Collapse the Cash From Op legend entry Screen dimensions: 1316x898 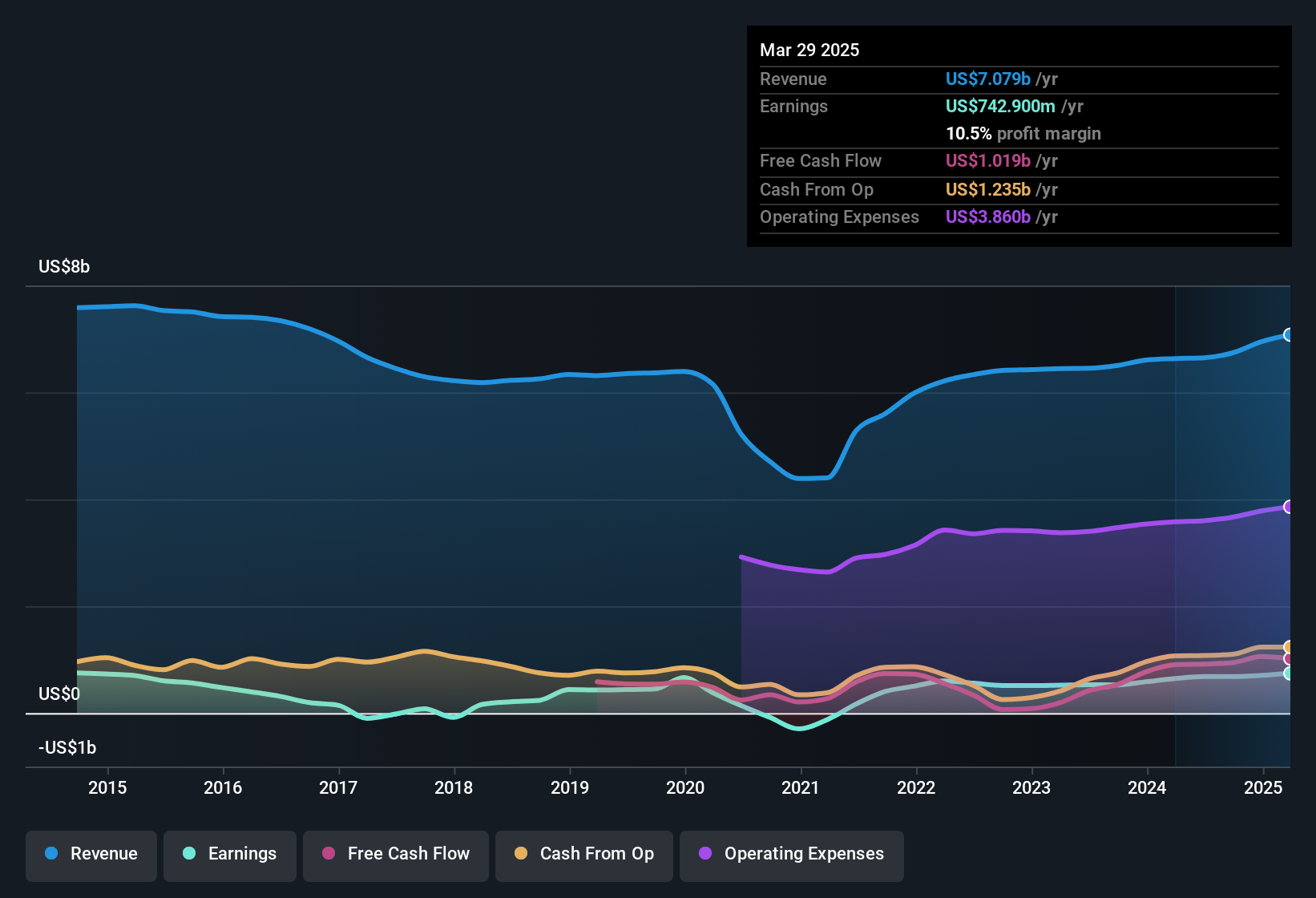point(583,854)
